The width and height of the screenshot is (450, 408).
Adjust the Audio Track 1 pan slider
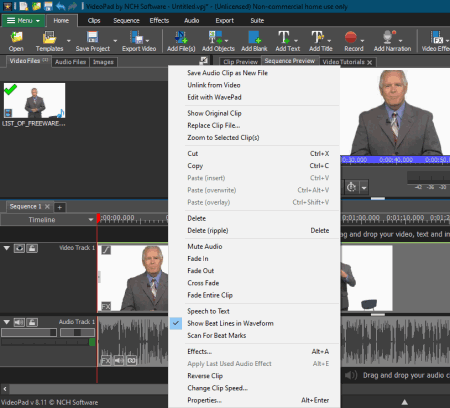(77, 332)
